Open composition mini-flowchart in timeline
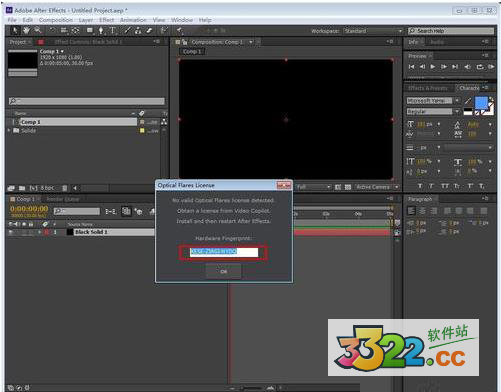The height and width of the screenshot is (392, 501). [x=110, y=211]
